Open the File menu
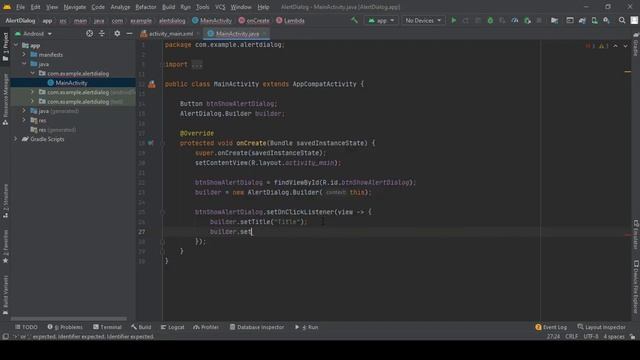Image resolution: width=640 pixels, height=360 pixels. coord(20,7)
